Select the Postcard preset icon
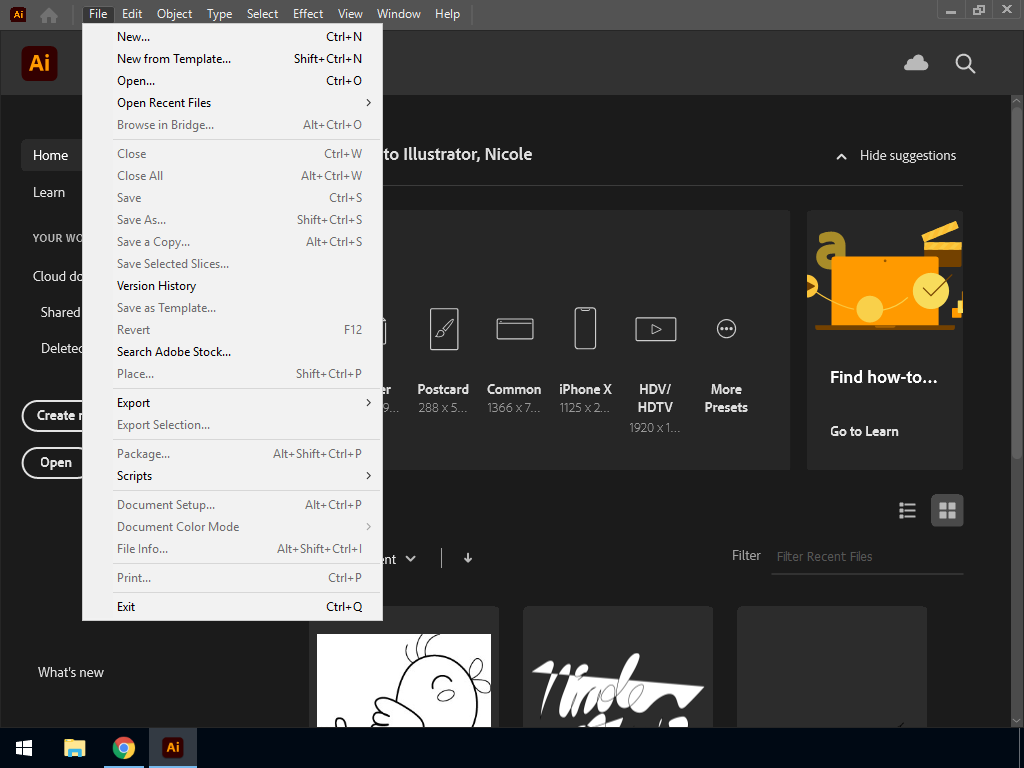The image size is (1024, 768). pos(444,328)
